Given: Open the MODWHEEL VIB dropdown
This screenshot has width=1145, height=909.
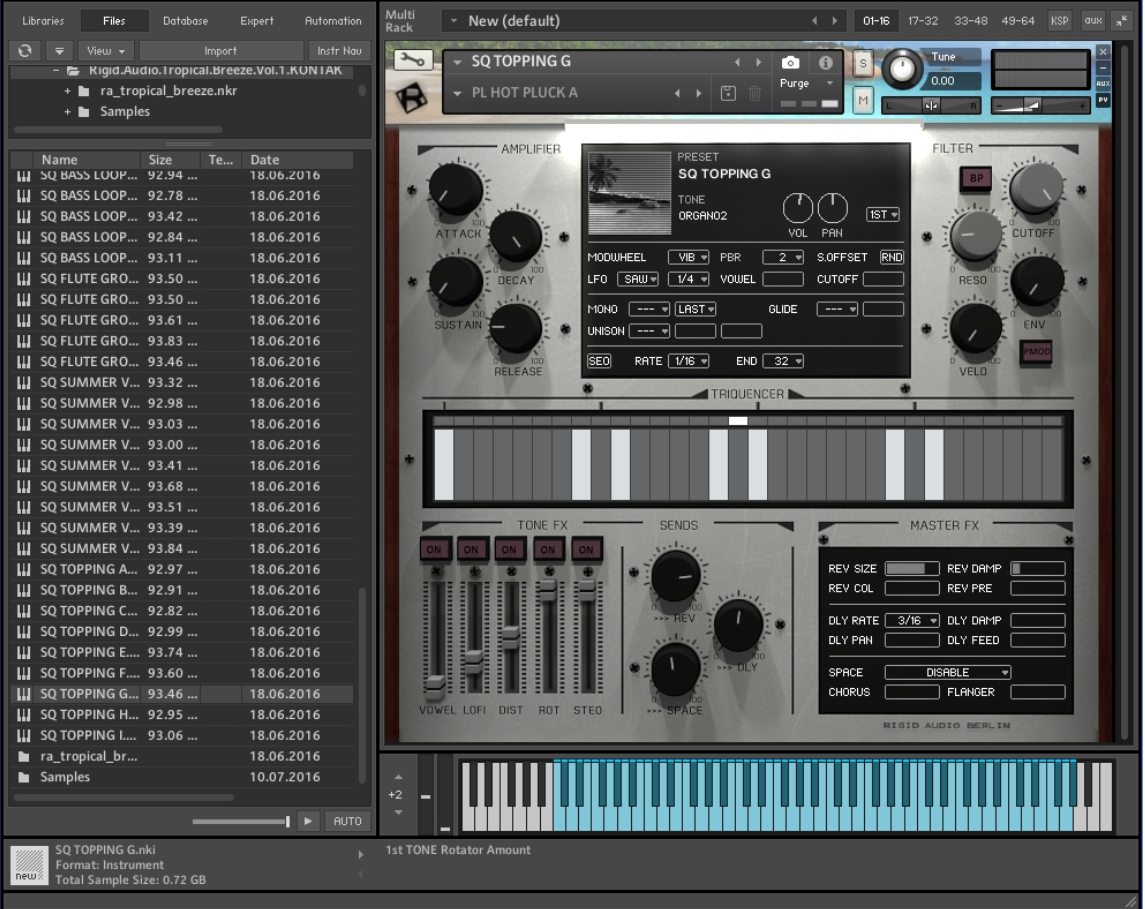Looking at the screenshot, I should [x=688, y=257].
